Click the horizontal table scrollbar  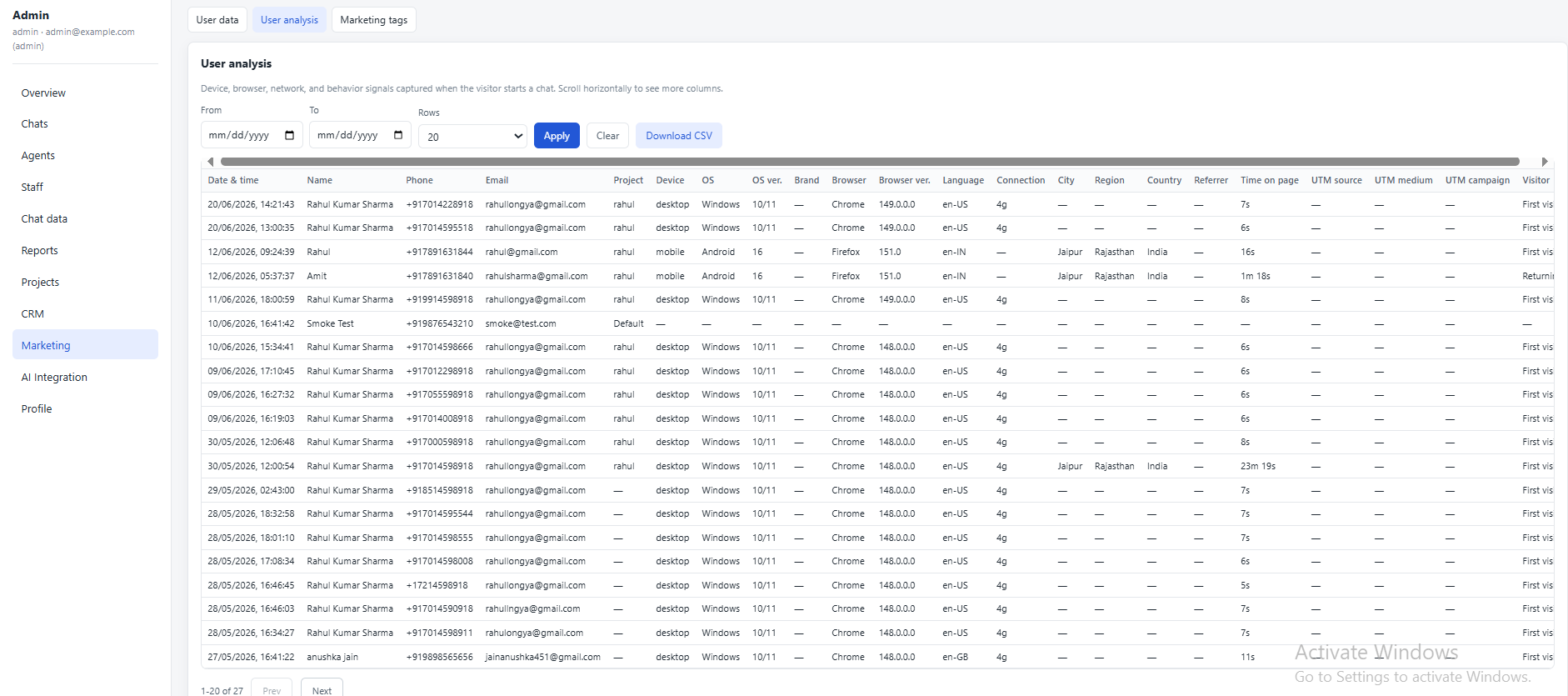click(x=870, y=162)
